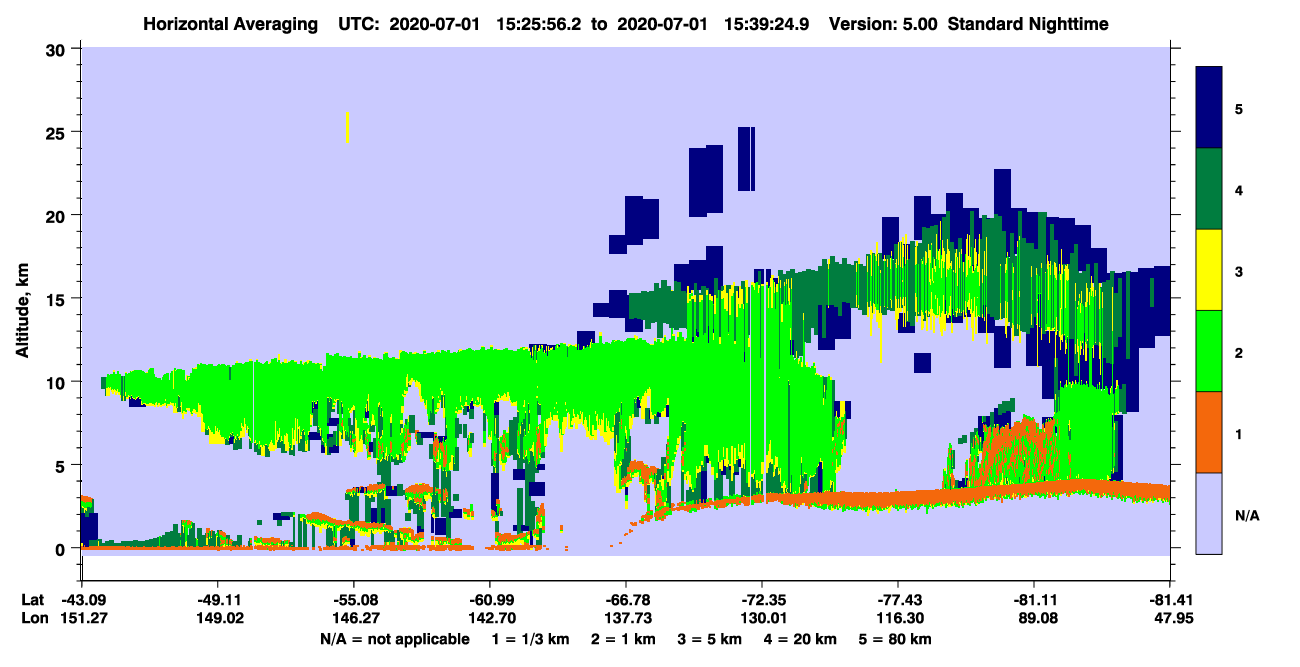Click the y-axis tick label 15
This screenshot has width=1300, height=667.
pyautogui.click(x=58, y=299)
